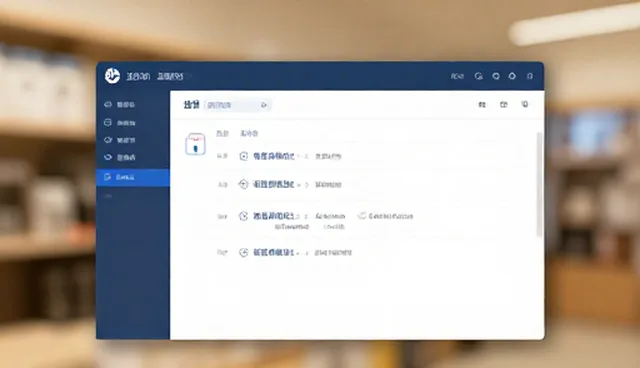640x368 pixels.
Task: Open the second sidebar item with the database icon
Action: pyautogui.click(x=120, y=122)
